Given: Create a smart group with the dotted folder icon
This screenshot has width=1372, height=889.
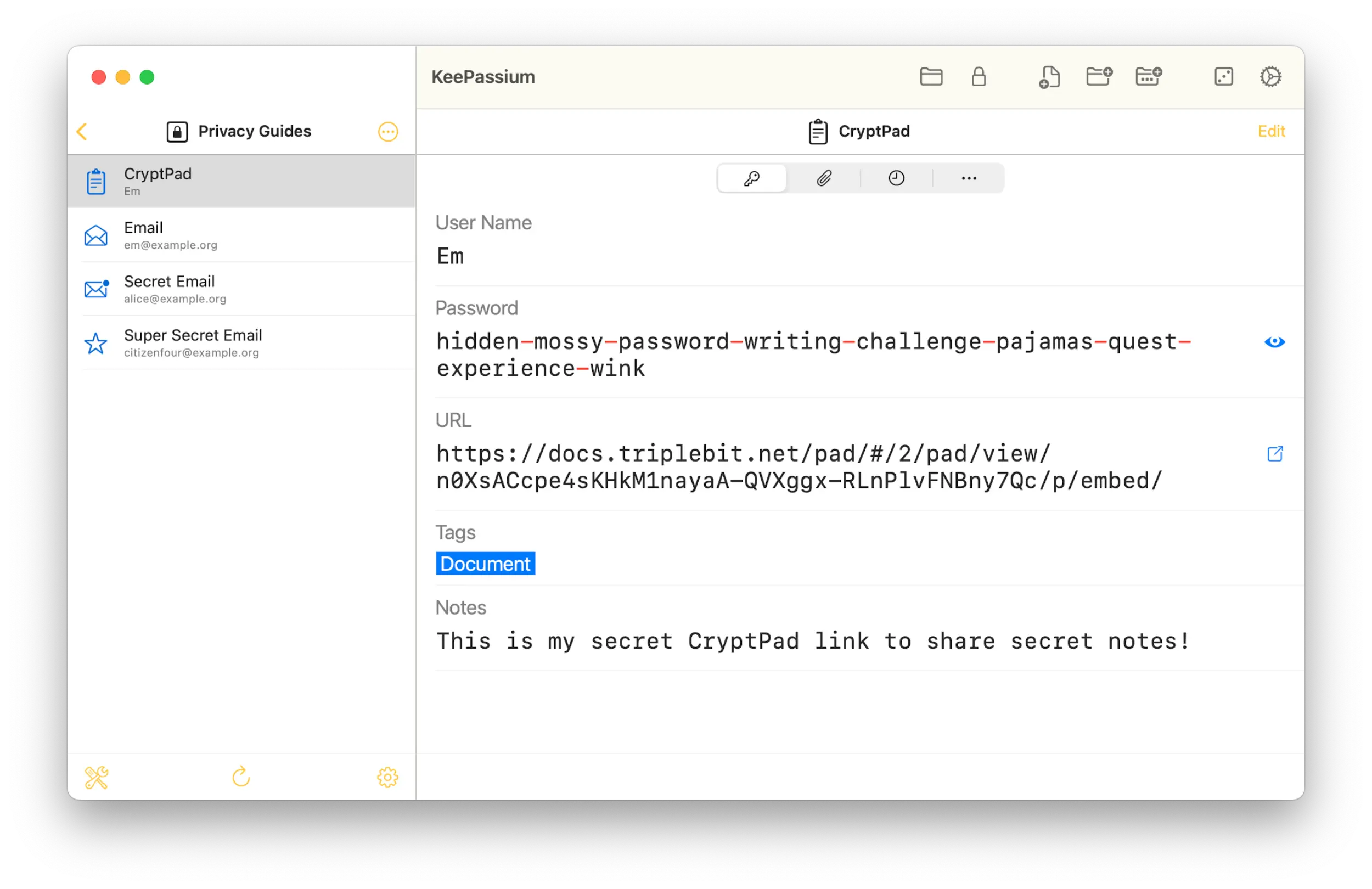Looking at the screenshot, I should 1149,77.
